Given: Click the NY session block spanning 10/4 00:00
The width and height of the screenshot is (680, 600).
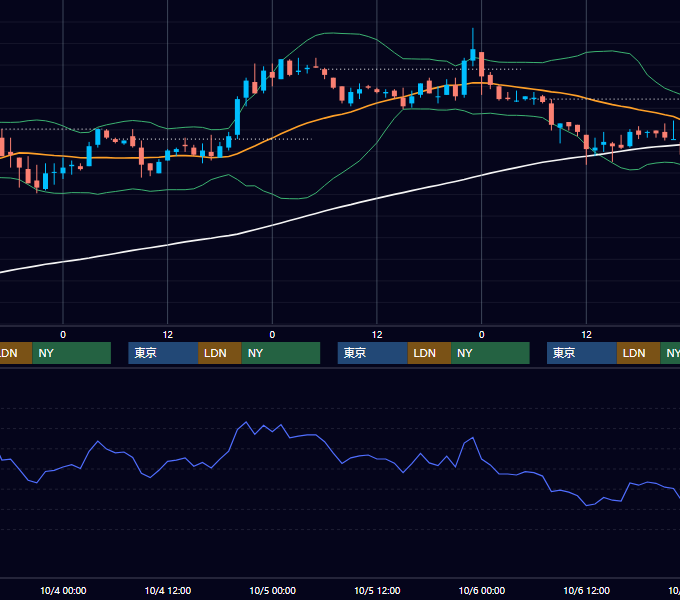Looking at the screenshot, I should pos(72,353).
